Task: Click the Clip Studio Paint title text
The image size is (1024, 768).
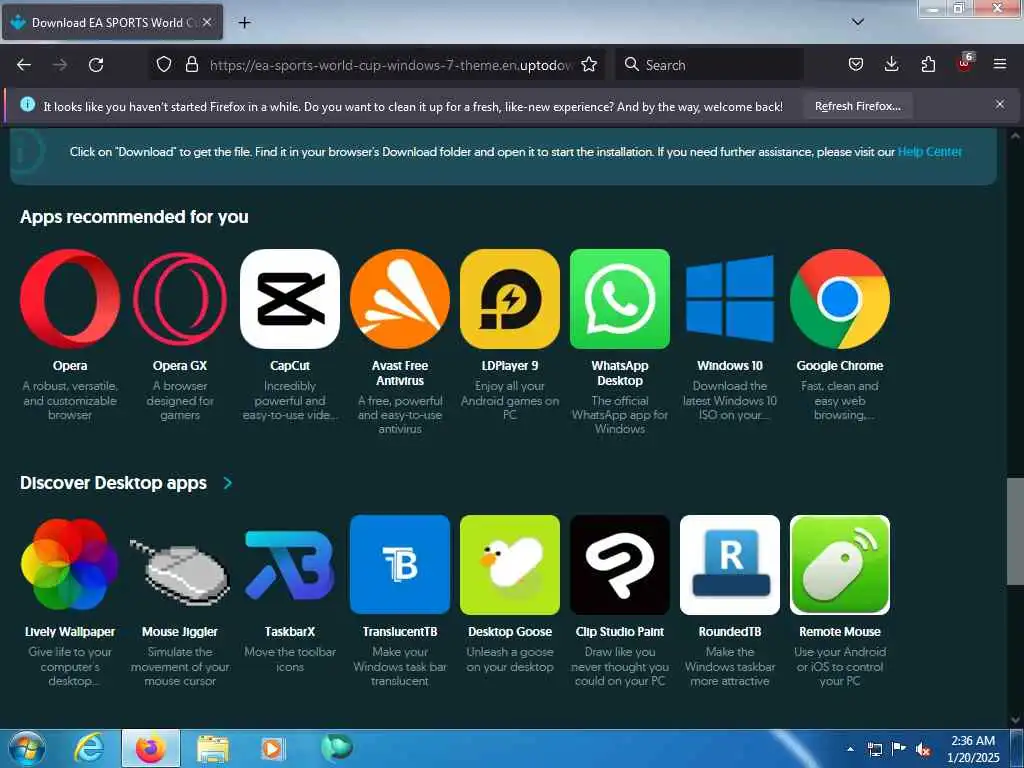Action: (x=620, y=632)
